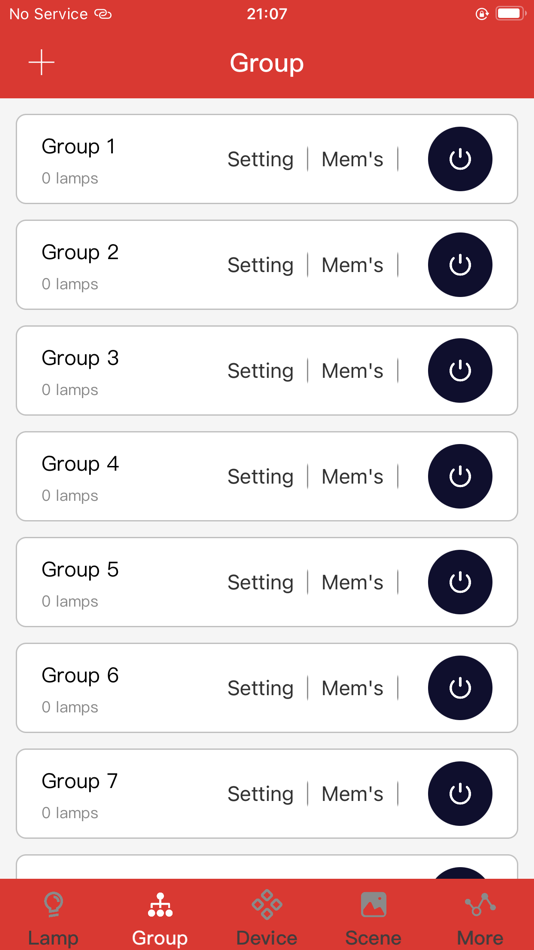The image size is (534, 950).
Task: Turn on Group 4 power button
Action: 460,476
